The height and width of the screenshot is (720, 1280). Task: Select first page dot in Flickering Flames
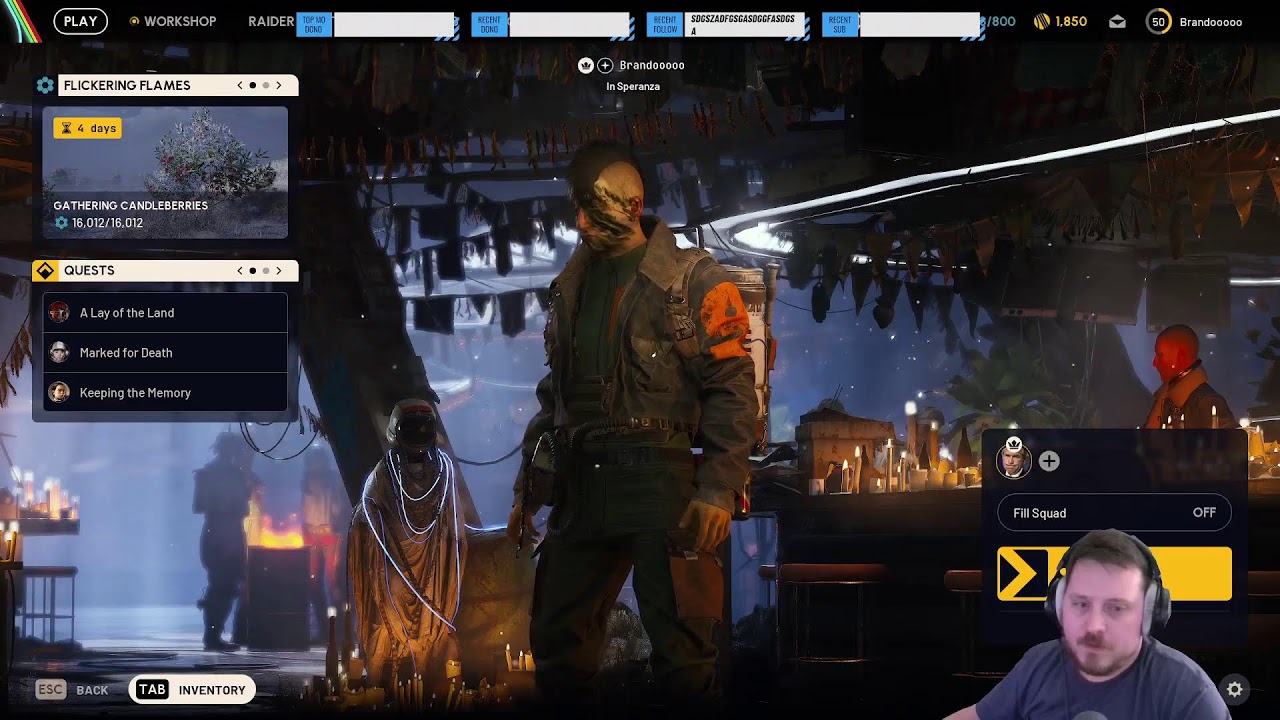pos(253,86)
